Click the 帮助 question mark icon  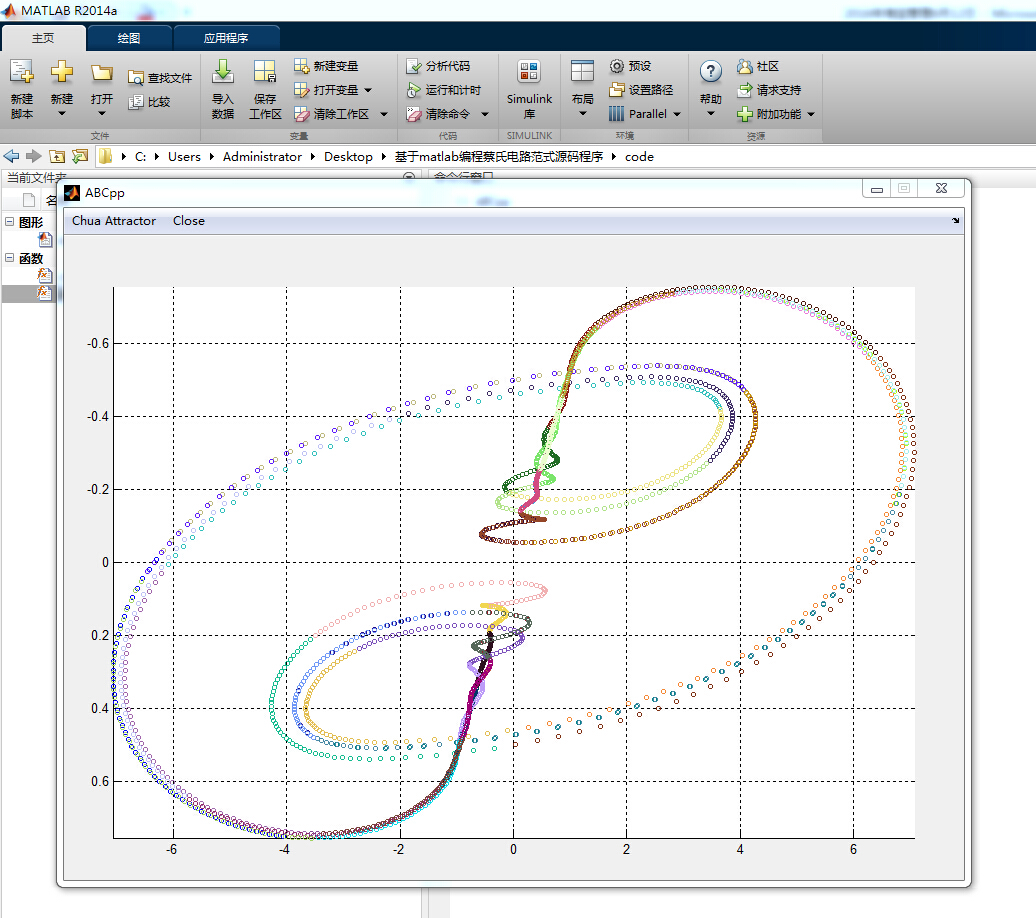(711, 71)
